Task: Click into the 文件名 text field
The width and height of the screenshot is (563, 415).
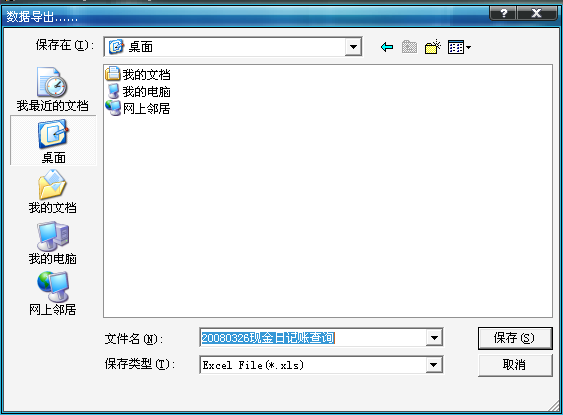Action: [x=313, y=338]
